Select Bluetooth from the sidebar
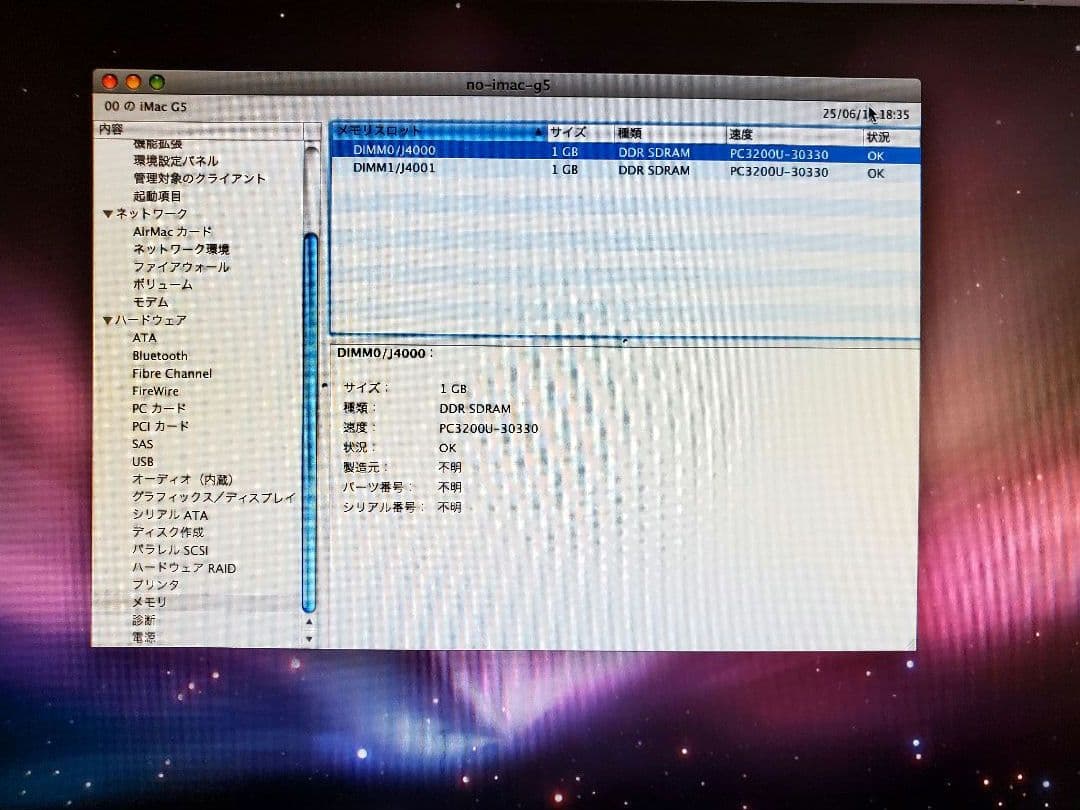 (159, 355)
